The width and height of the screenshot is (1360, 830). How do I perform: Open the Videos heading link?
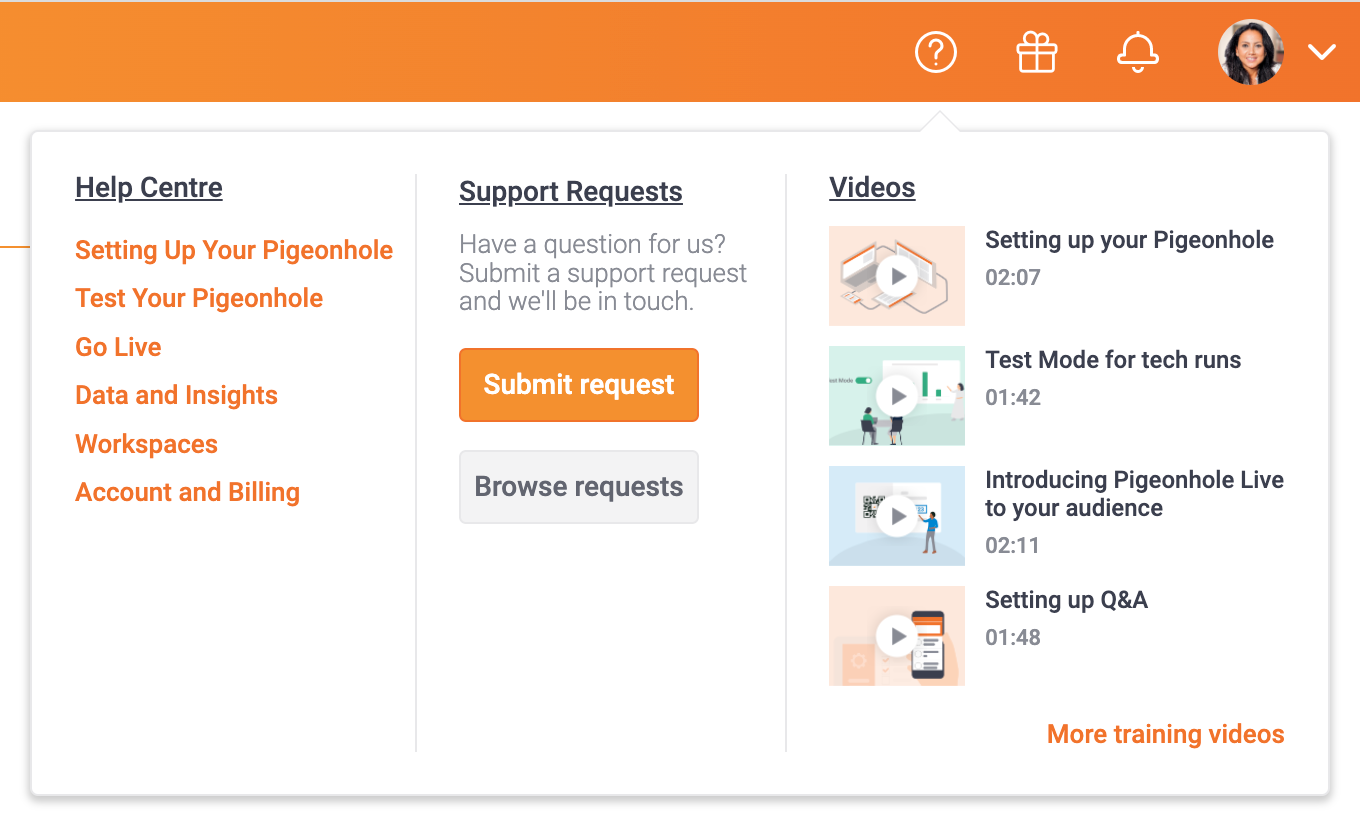tap(872, 187)
